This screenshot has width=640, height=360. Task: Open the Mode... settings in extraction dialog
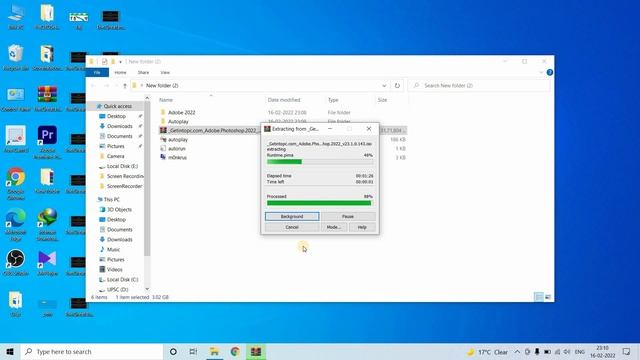tap(333, 227)
